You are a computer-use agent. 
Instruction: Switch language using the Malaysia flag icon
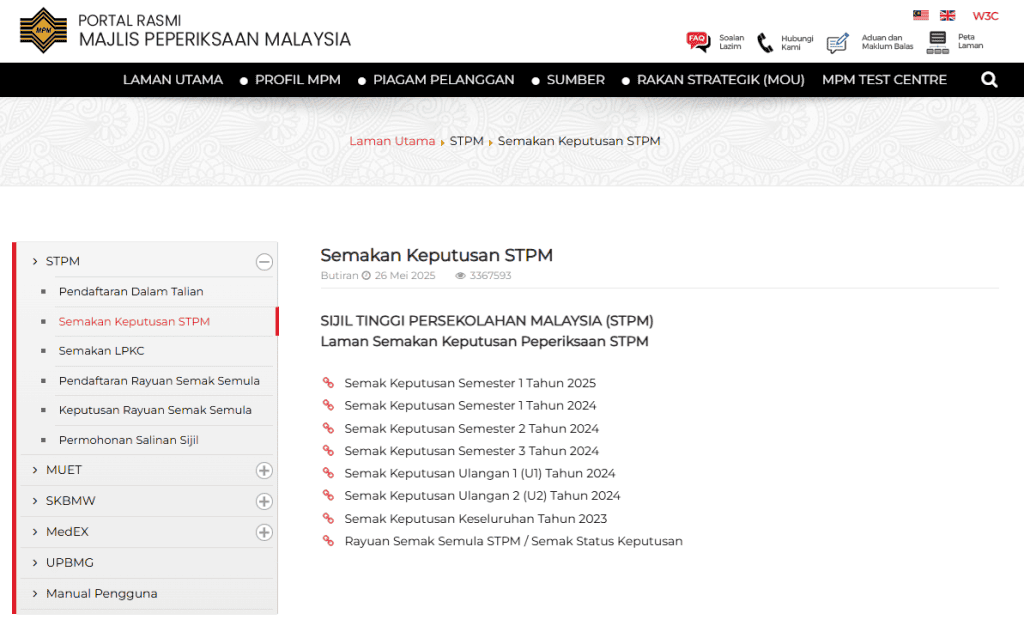pos(921,15)
